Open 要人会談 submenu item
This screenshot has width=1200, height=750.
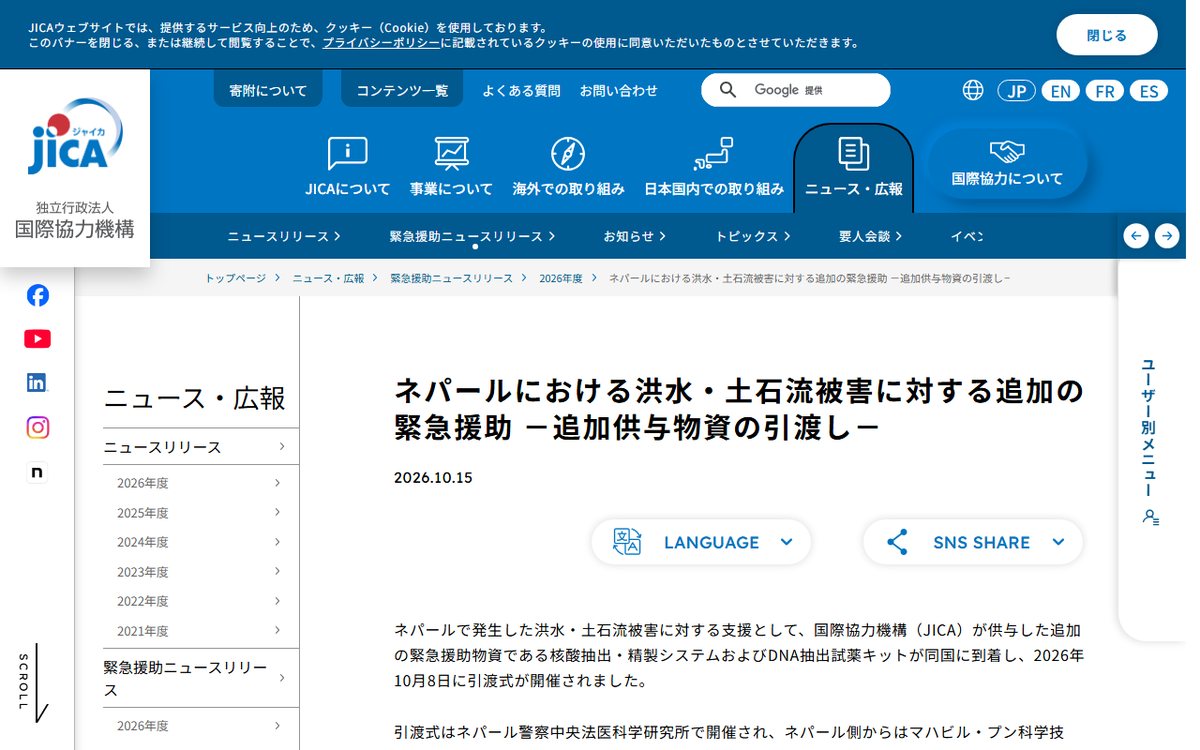pyautogui.click(x=871, y=236)
